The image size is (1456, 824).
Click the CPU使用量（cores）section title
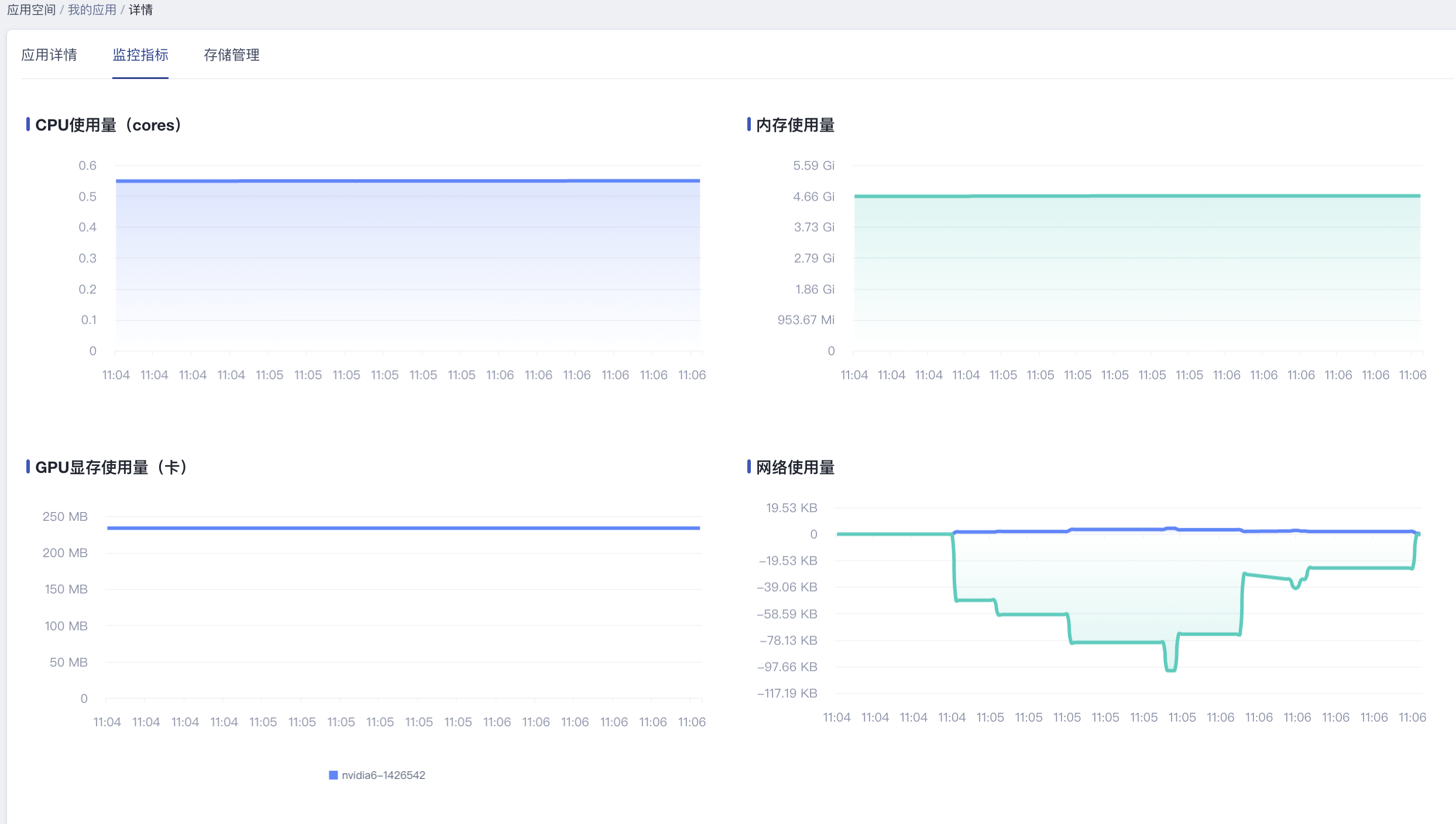pos(108,125)
